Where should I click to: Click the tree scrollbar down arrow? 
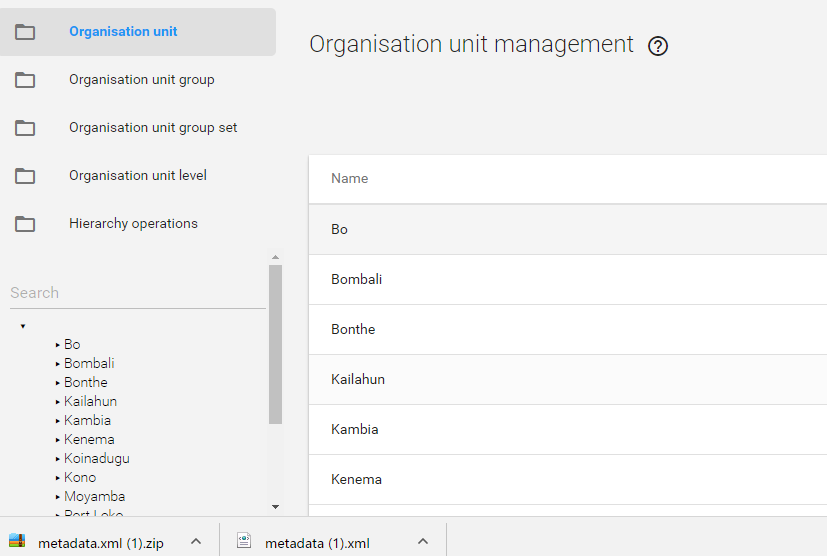pyautogui.click(x=275, y=507)
